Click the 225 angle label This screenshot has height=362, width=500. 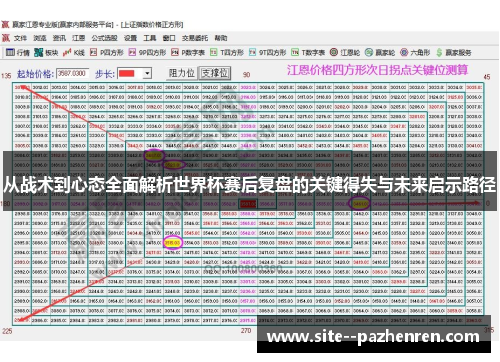point(7,331)
